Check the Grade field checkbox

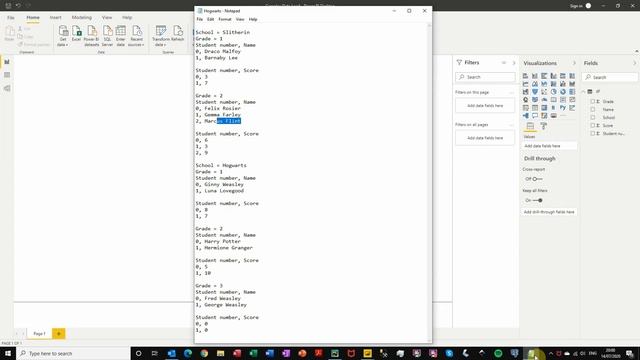click(593, 102)
